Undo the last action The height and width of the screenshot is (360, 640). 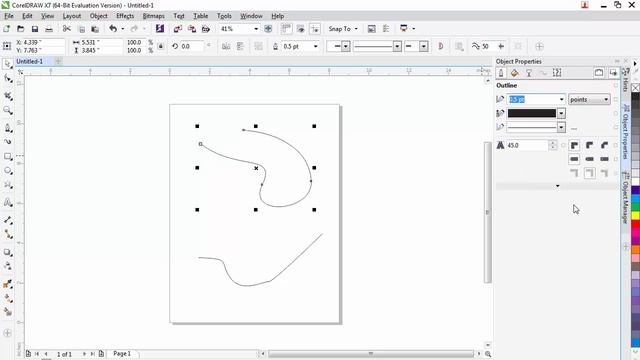113,29
